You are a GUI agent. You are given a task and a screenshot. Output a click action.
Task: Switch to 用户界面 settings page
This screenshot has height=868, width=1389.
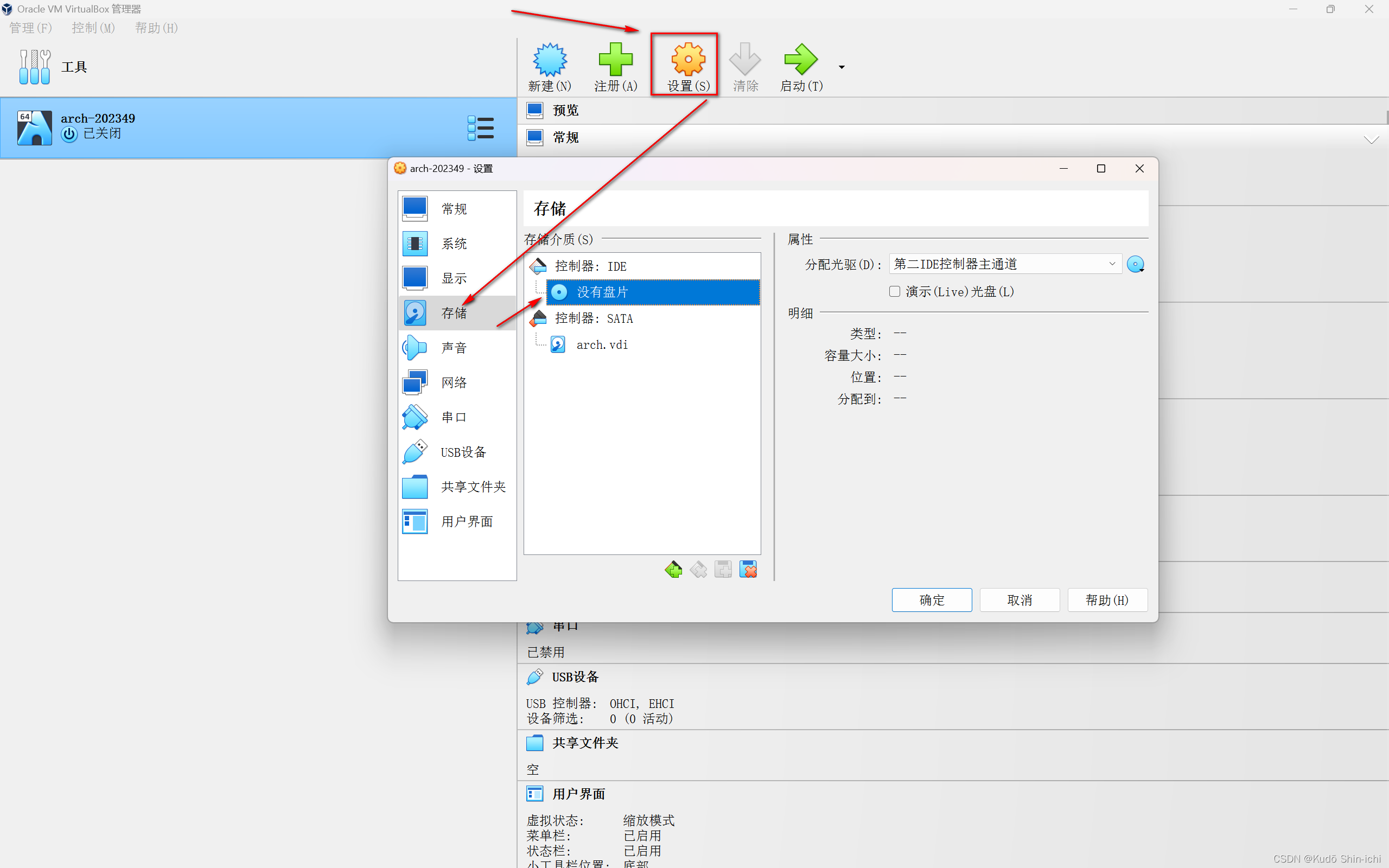pyautogui.click(x=457, y=521)
